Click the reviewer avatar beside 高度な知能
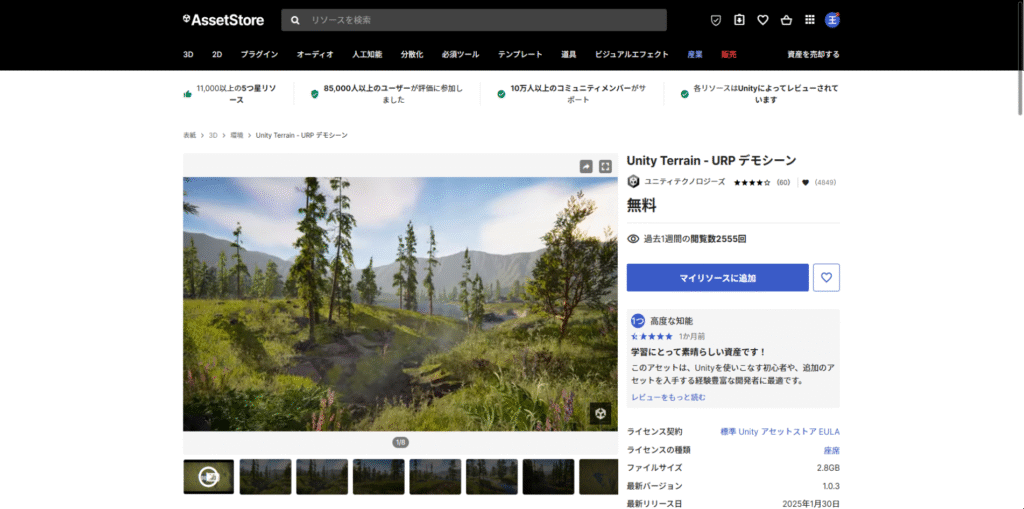Image resolution: width=1024 pixels, height=509 pixels. [x=637, y=321]
